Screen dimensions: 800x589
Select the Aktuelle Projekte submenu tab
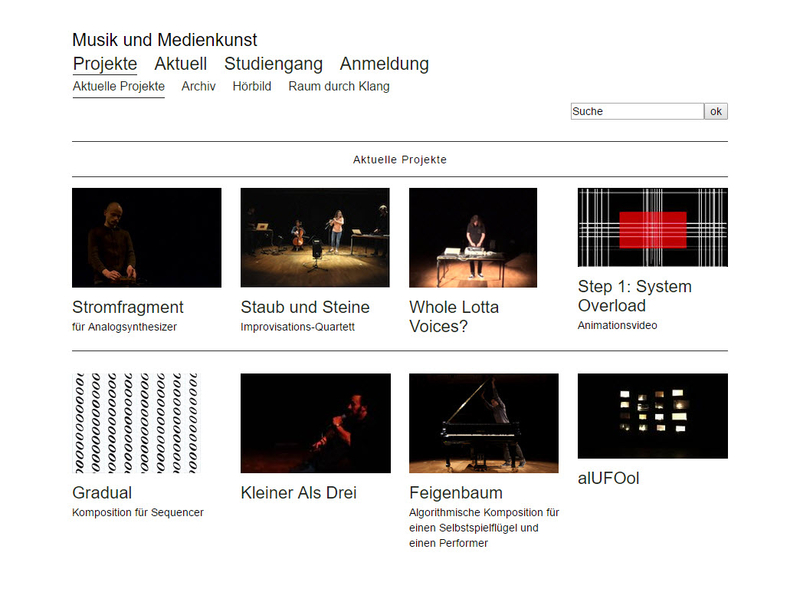coord(118,87)
